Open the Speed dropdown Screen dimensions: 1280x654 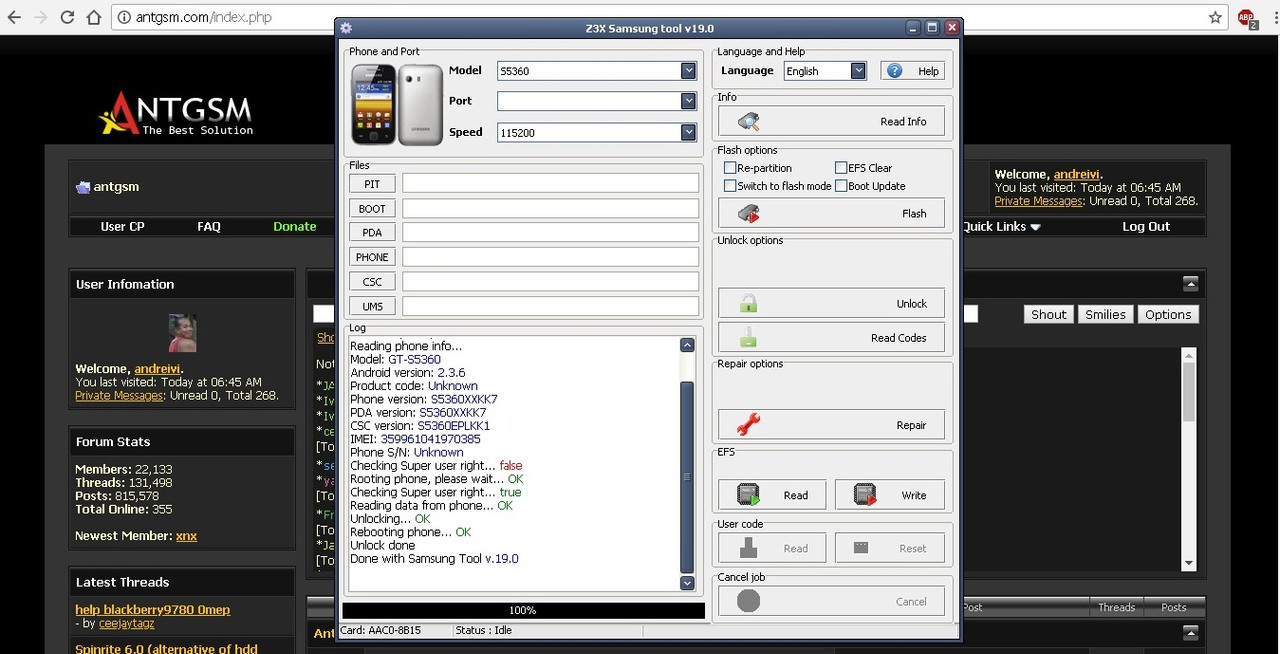point(688,132)
